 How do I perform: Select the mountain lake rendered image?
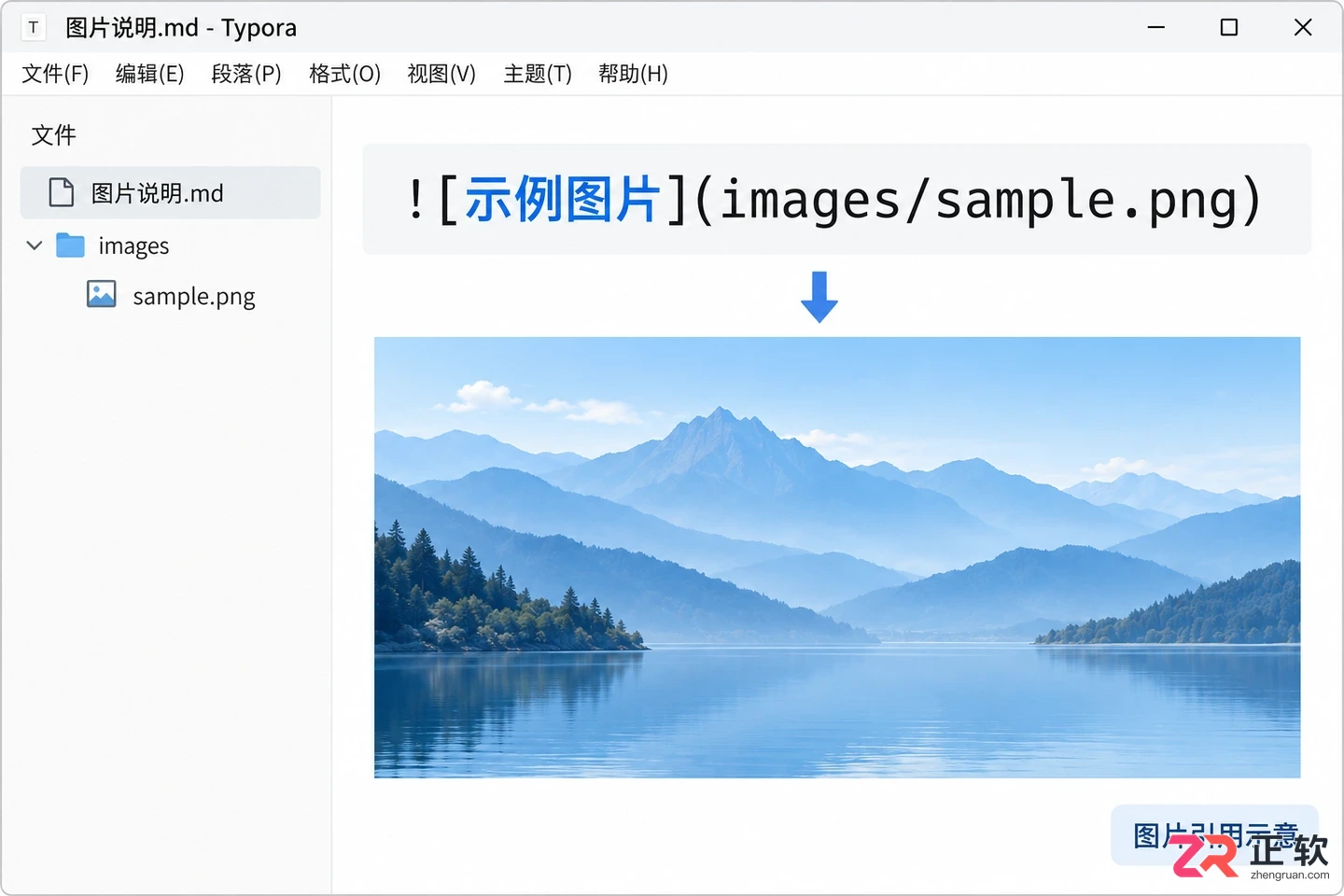click(837, 557)
